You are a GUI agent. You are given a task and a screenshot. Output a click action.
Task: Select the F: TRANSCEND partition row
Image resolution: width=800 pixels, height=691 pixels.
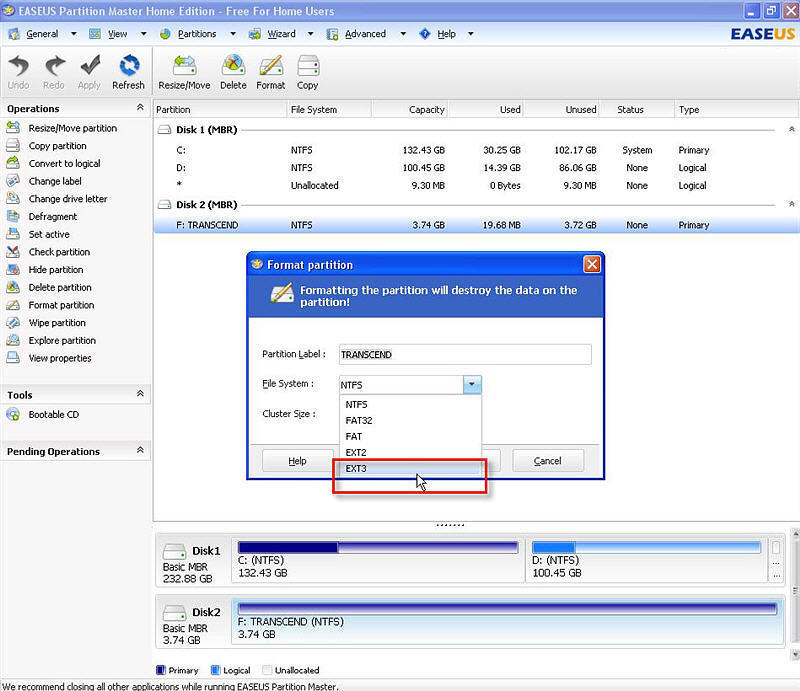476,225
